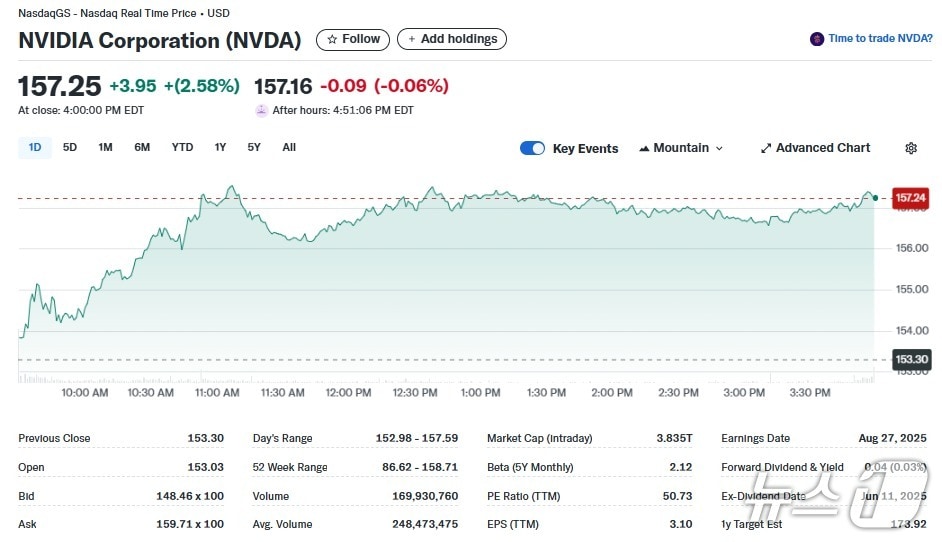
Task: Switch to the 5D time range
Action: coord(70,148)
